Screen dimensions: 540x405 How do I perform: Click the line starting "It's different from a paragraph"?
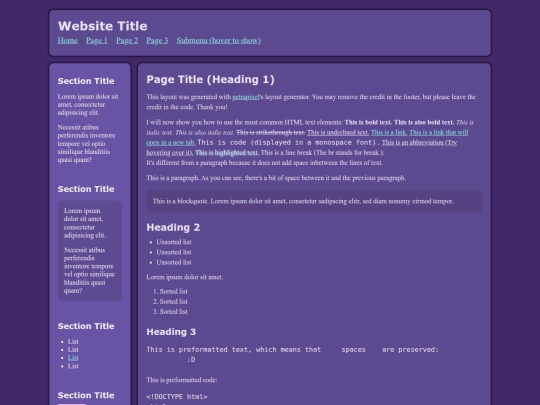(x=264, y=163)
